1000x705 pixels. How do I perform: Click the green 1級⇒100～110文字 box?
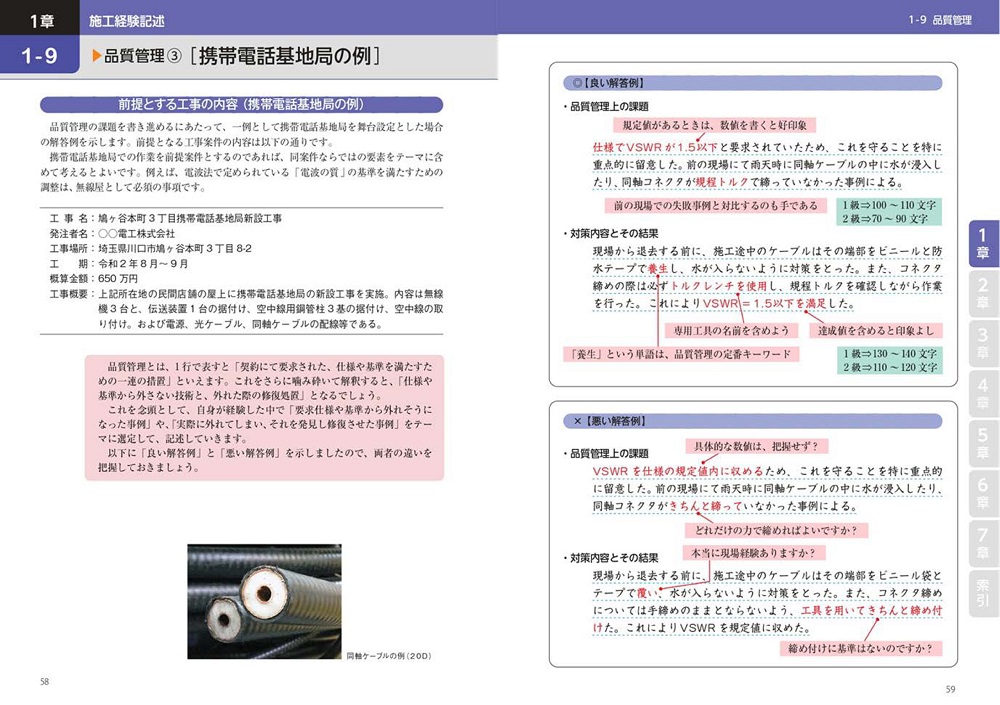(887, 211)
